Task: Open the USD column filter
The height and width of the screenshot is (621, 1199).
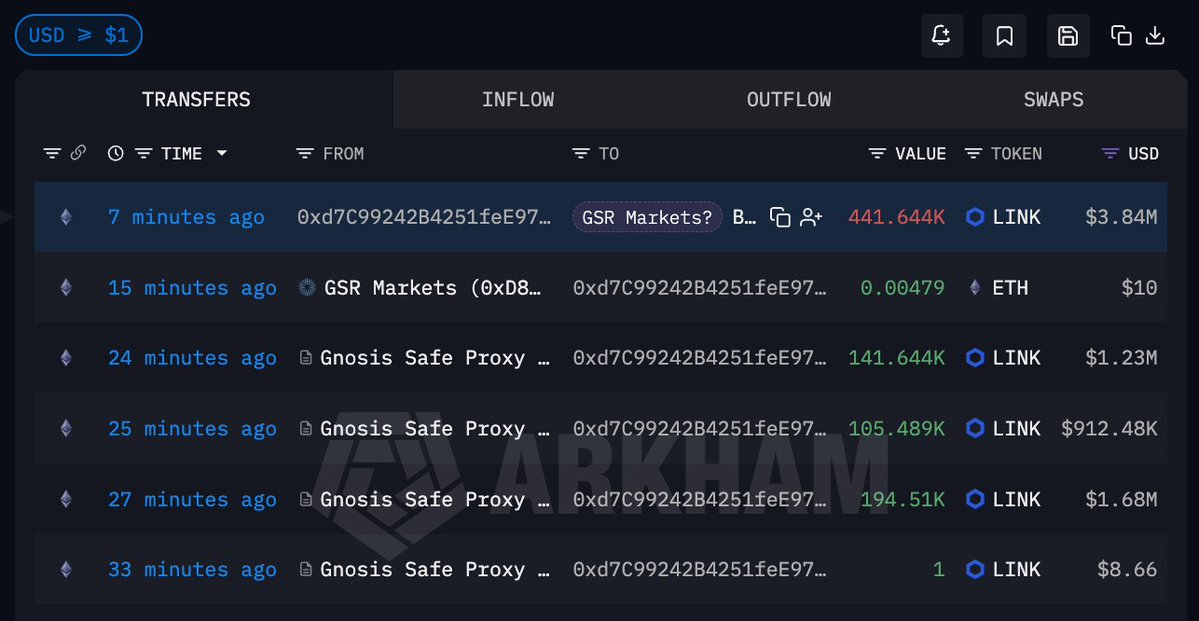Action: (x=1110, y=154)
